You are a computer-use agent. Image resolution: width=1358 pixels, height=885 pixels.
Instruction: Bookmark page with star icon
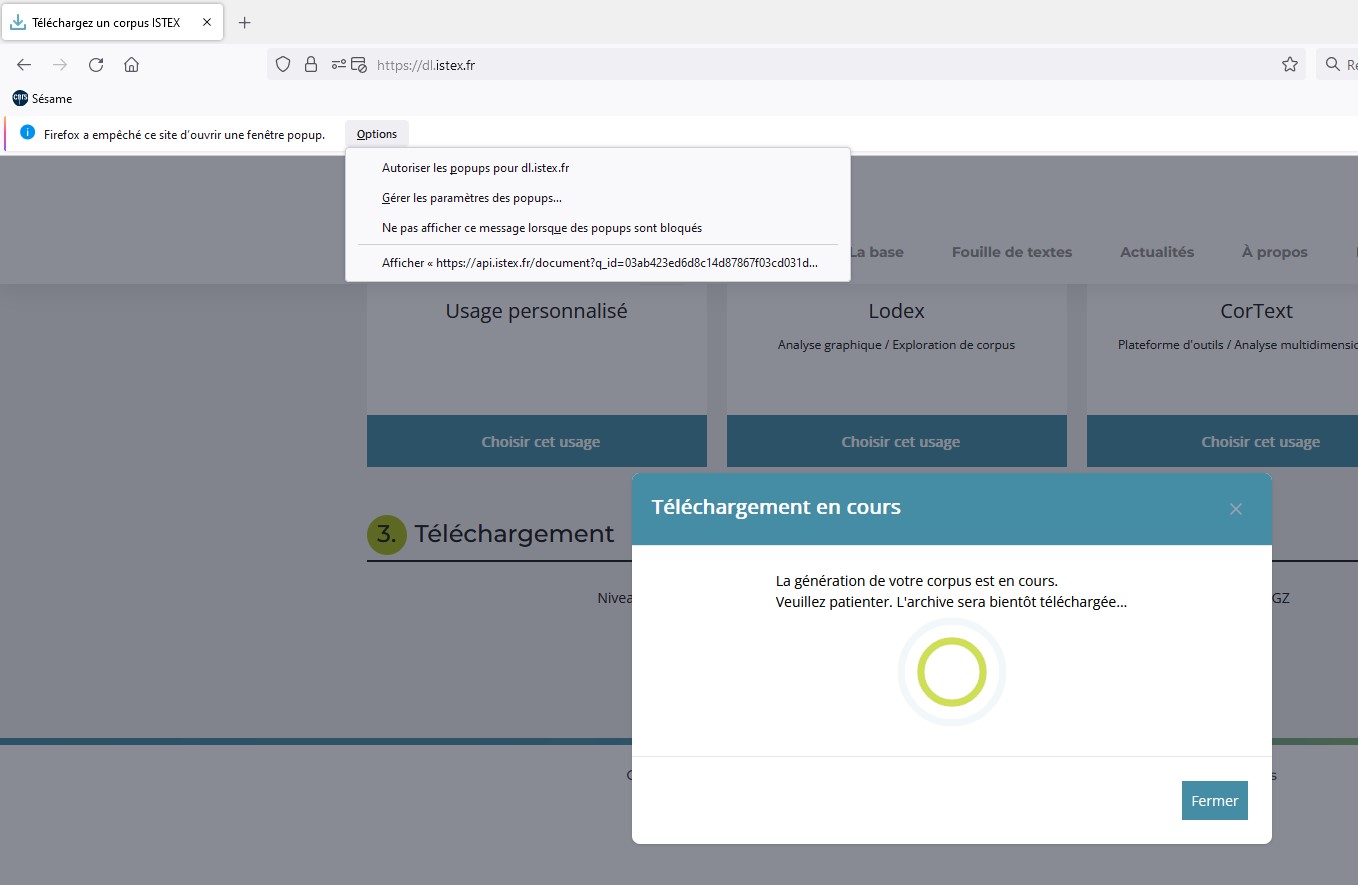tap(1289, 65)
